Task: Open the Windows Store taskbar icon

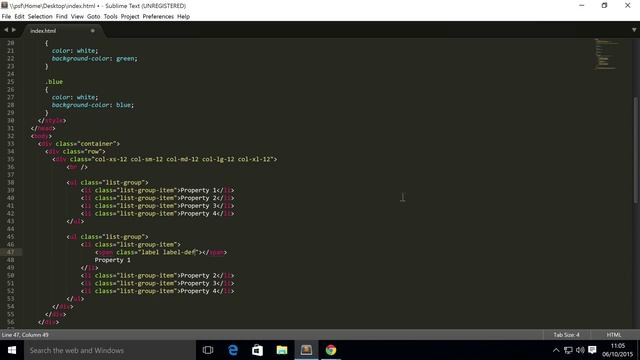Action: 258,350
